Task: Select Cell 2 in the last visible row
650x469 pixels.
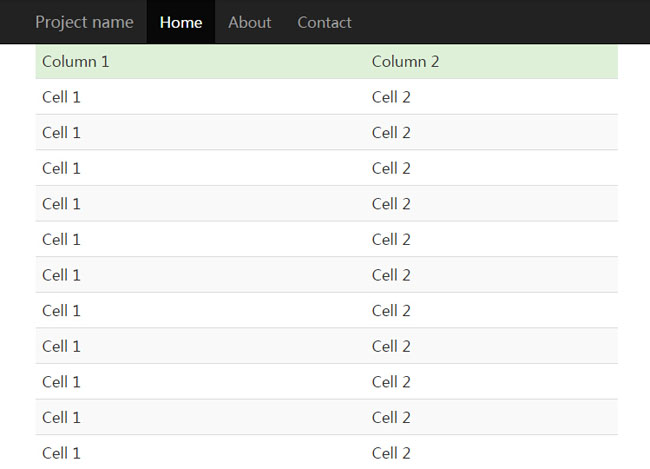Action: [391, 453]
